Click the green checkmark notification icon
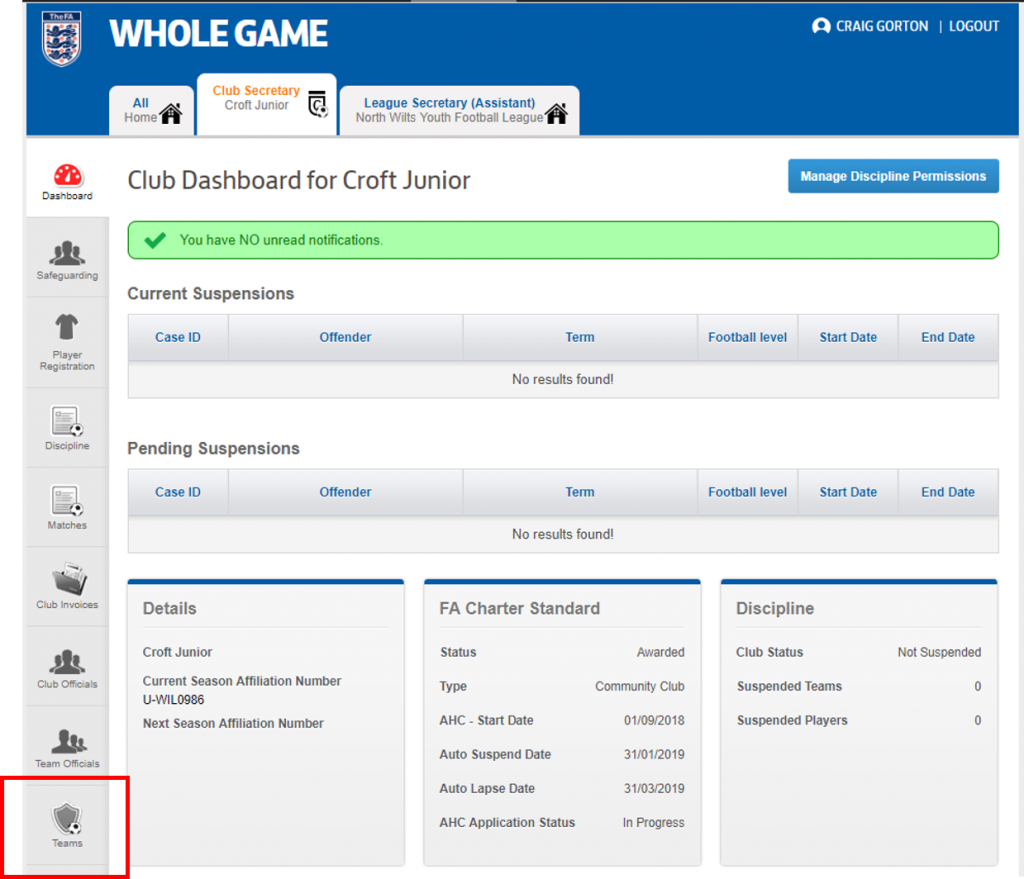The image size is (1024, 879). pyautogui.click(x=155, y=240)
